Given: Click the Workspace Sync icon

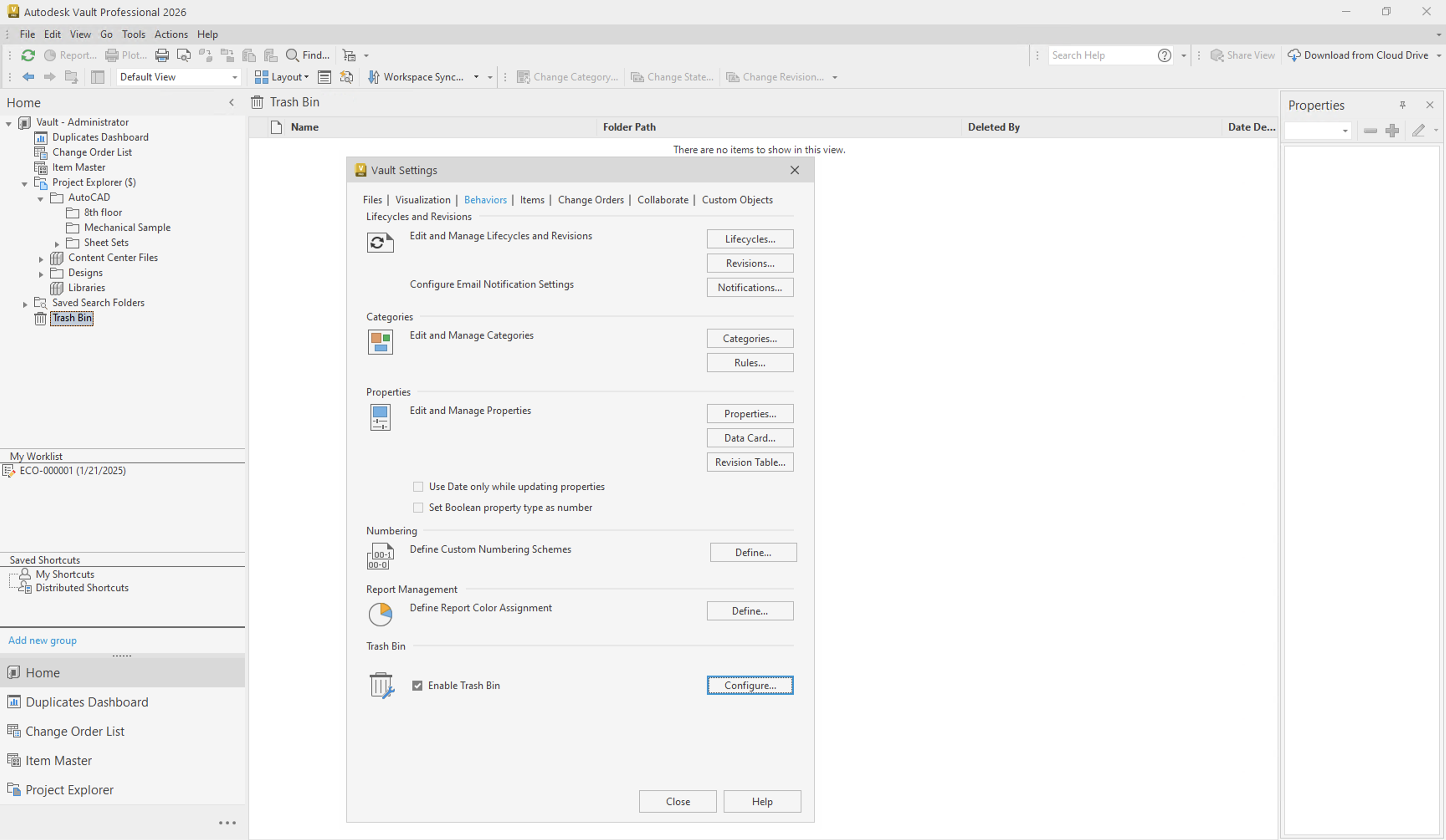Looking at the screenshot, I should [374, 77].
